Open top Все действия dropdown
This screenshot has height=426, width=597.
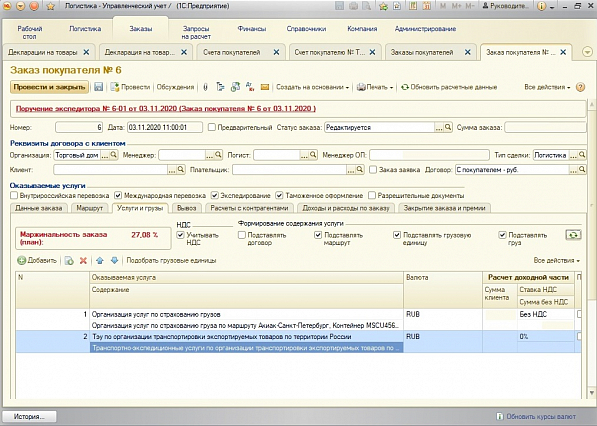pos(547,87)
